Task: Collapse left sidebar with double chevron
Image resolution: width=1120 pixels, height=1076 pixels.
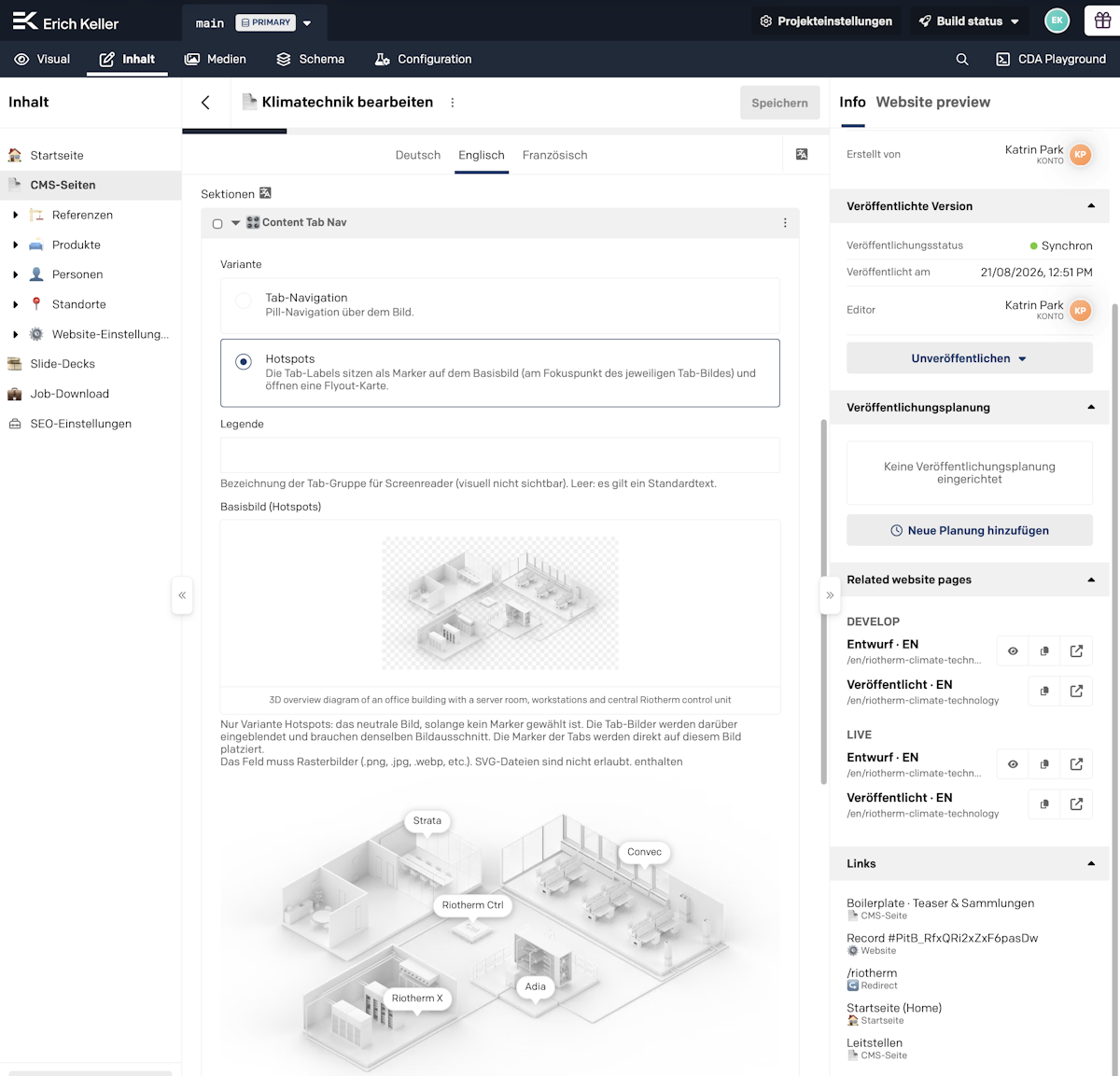Action: click(x=182, y=595)
